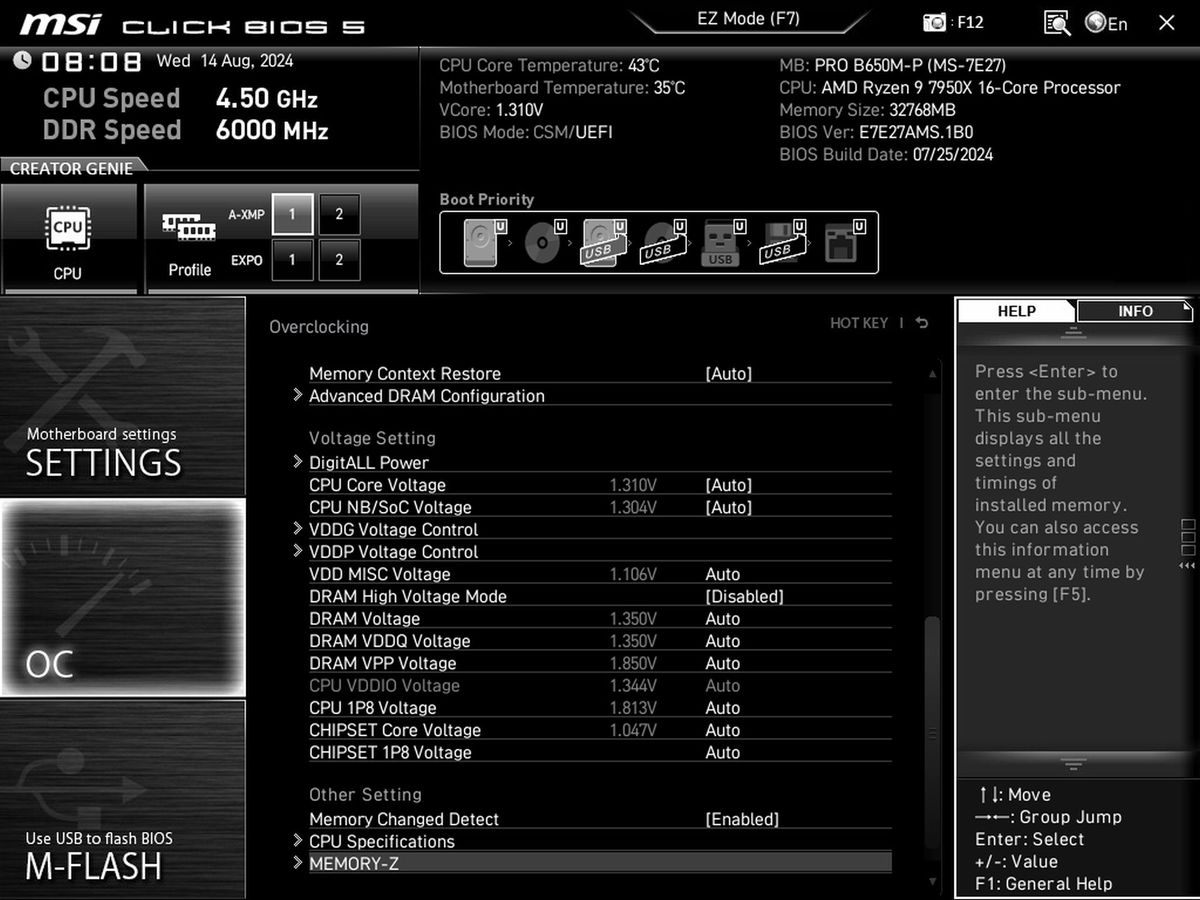
Task: Change Memory Context Restore [Auto] value
Action: click(728, 374)
